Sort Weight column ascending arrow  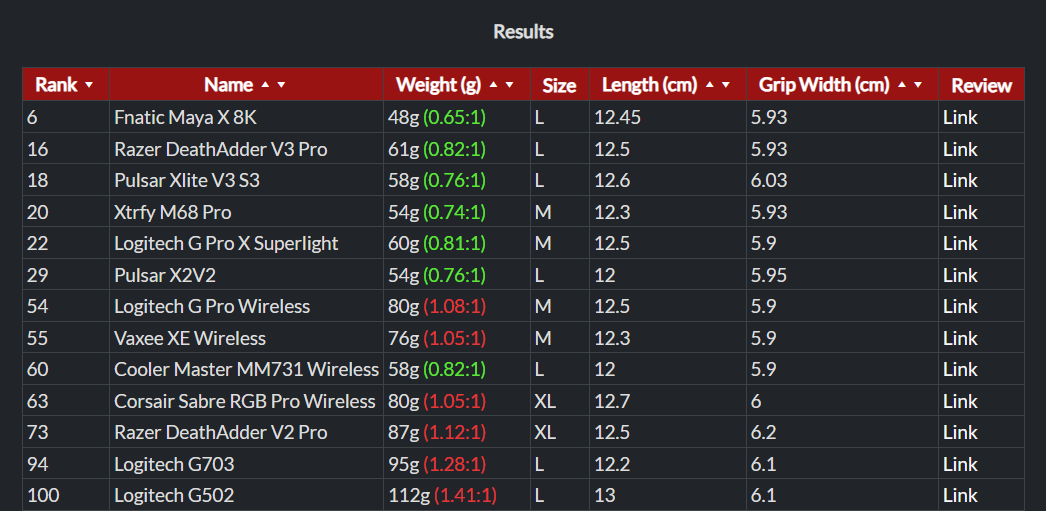(x=494, y=85)
